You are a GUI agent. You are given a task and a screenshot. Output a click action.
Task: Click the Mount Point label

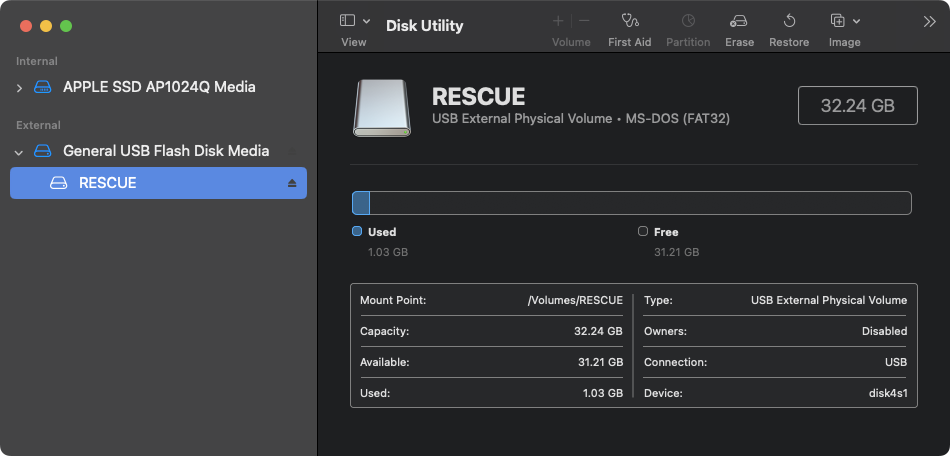[x=393, y=300]
